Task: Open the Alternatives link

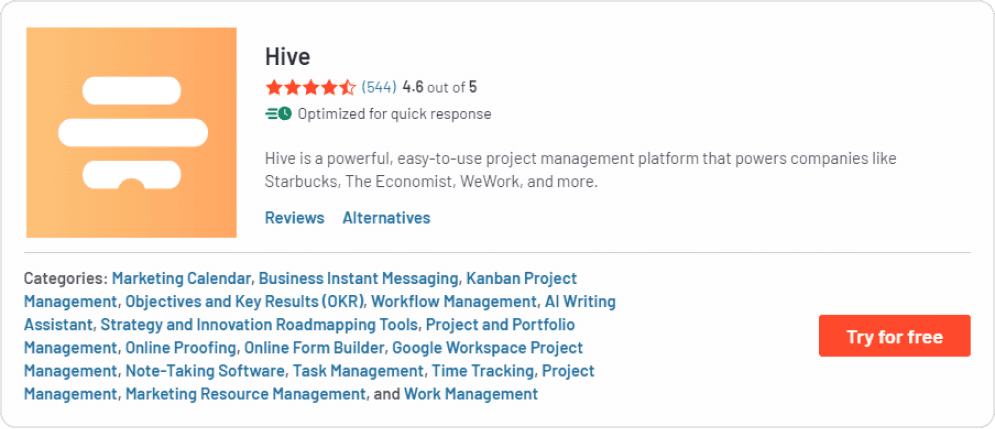Action: (x=386, y=217)
